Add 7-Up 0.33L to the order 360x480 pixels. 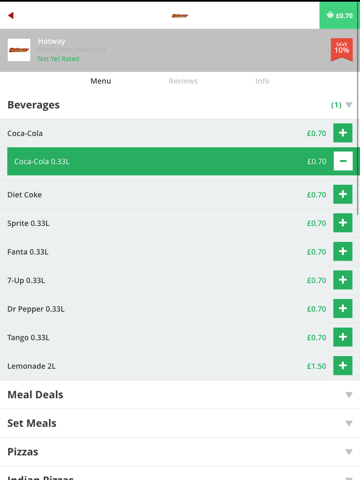tap(343, 280)
